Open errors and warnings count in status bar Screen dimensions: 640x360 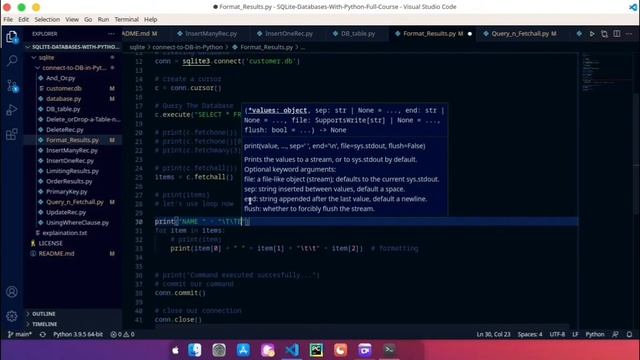tap(122, 334)
